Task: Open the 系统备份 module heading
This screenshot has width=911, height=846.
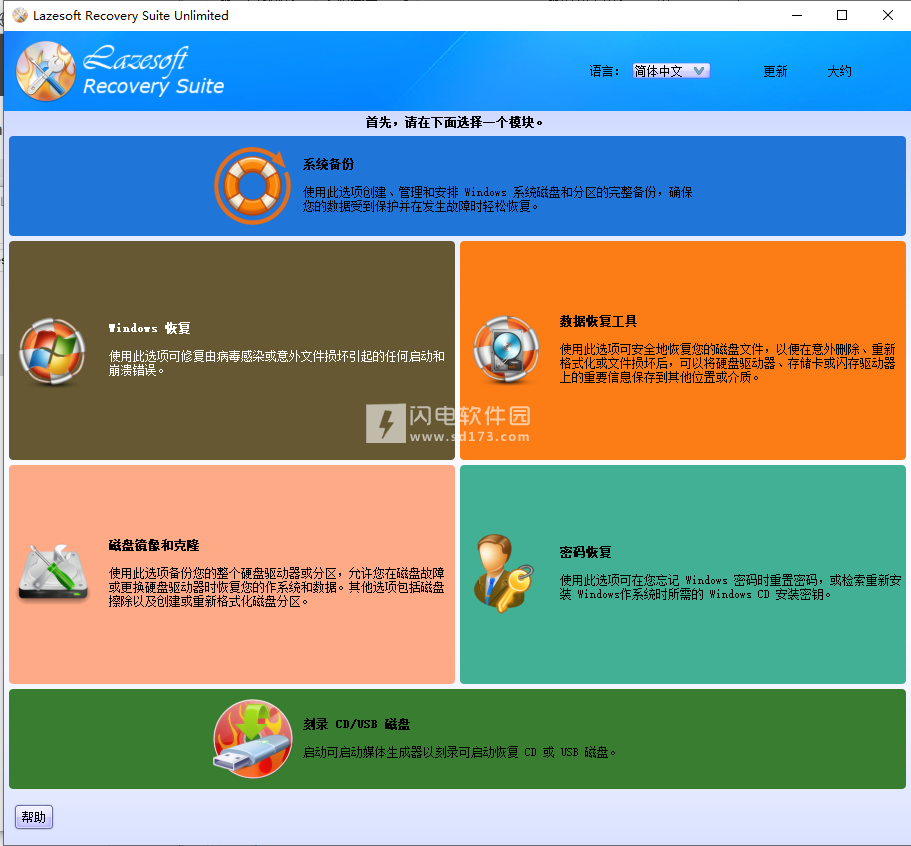Action: pyautogui.click(x=328, y=164)
